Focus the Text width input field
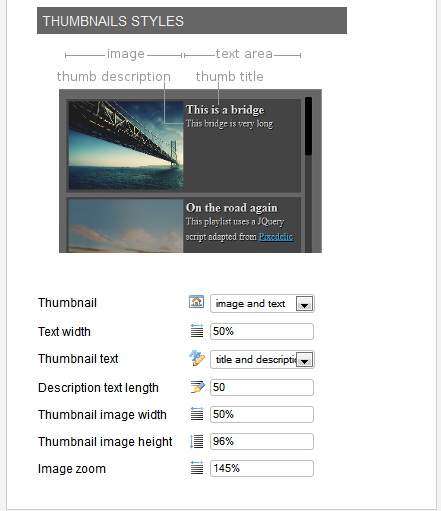 (x=262, y=331)
